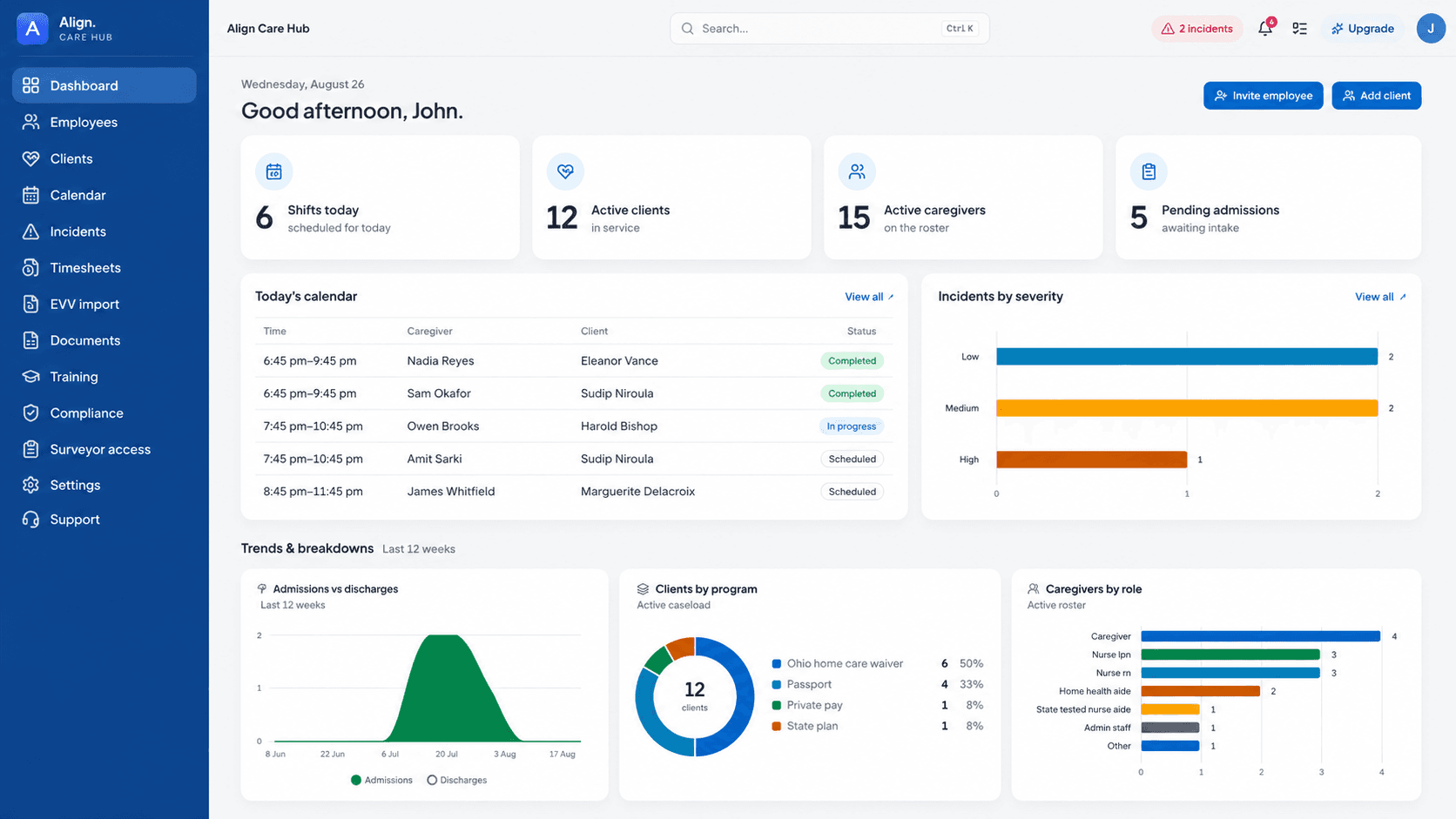Image resolution: width=1456 pixels, height=819 pixels.
Task: Click the In progress status badge
Action: (x=852, y=426)
